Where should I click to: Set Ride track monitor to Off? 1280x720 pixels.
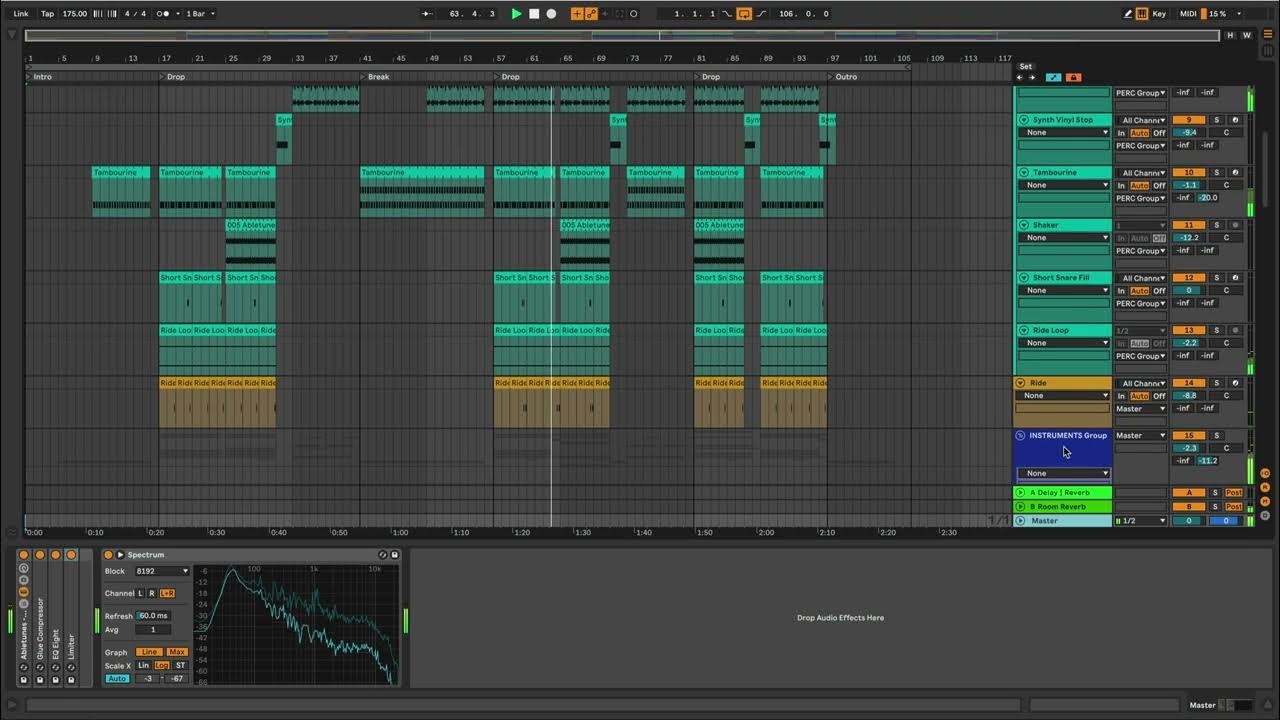[x=1159, y=396]
